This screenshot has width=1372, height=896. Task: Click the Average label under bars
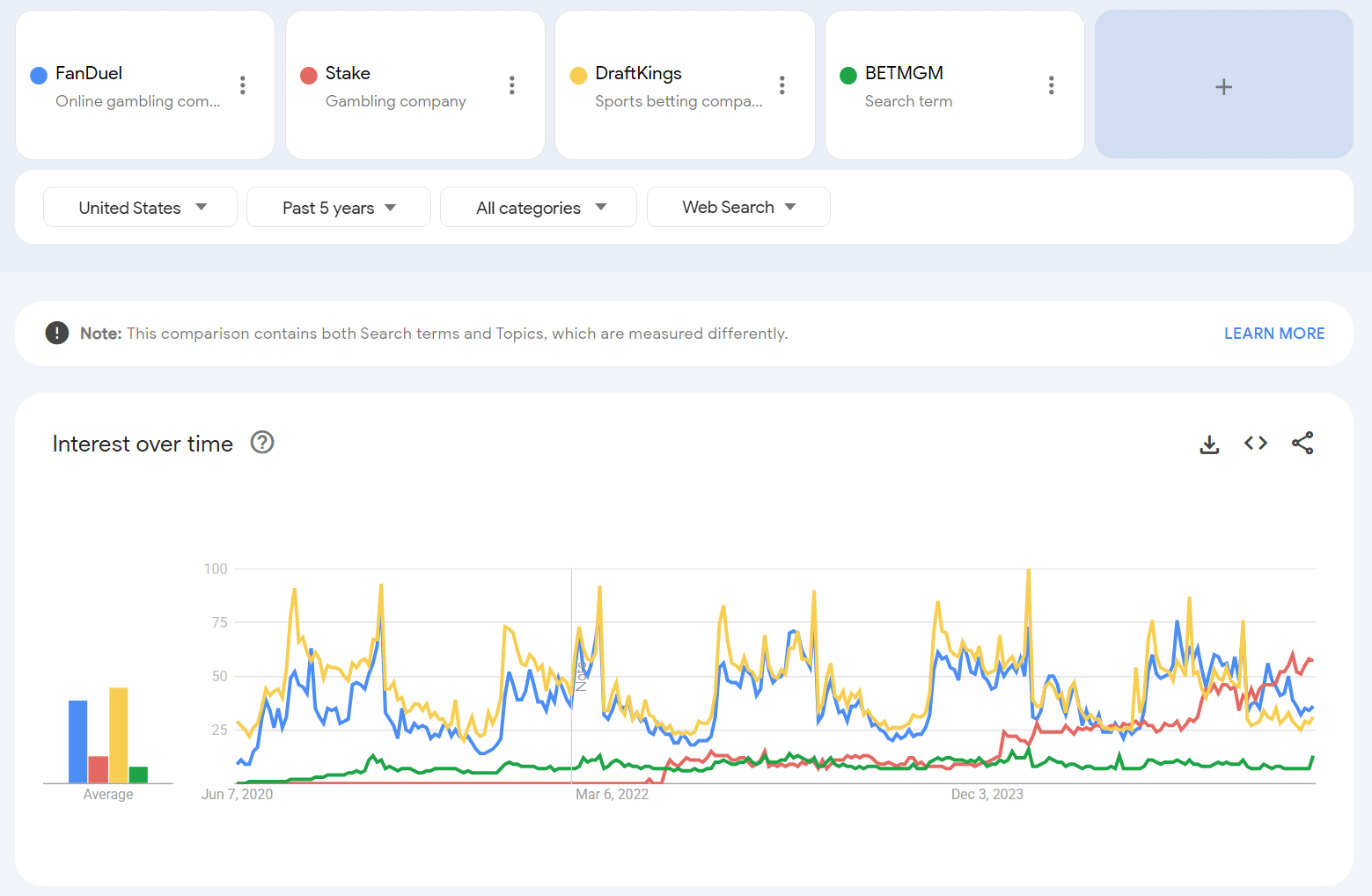point(108,794)
